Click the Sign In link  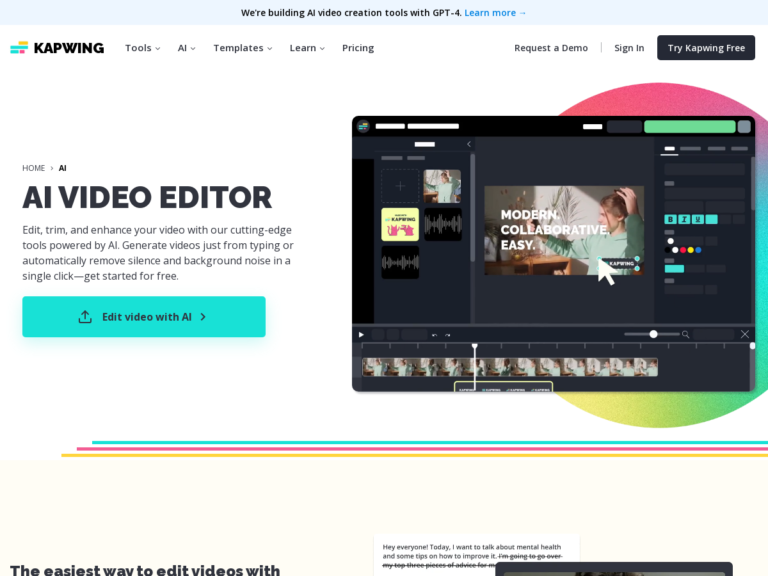coord(629,48)
